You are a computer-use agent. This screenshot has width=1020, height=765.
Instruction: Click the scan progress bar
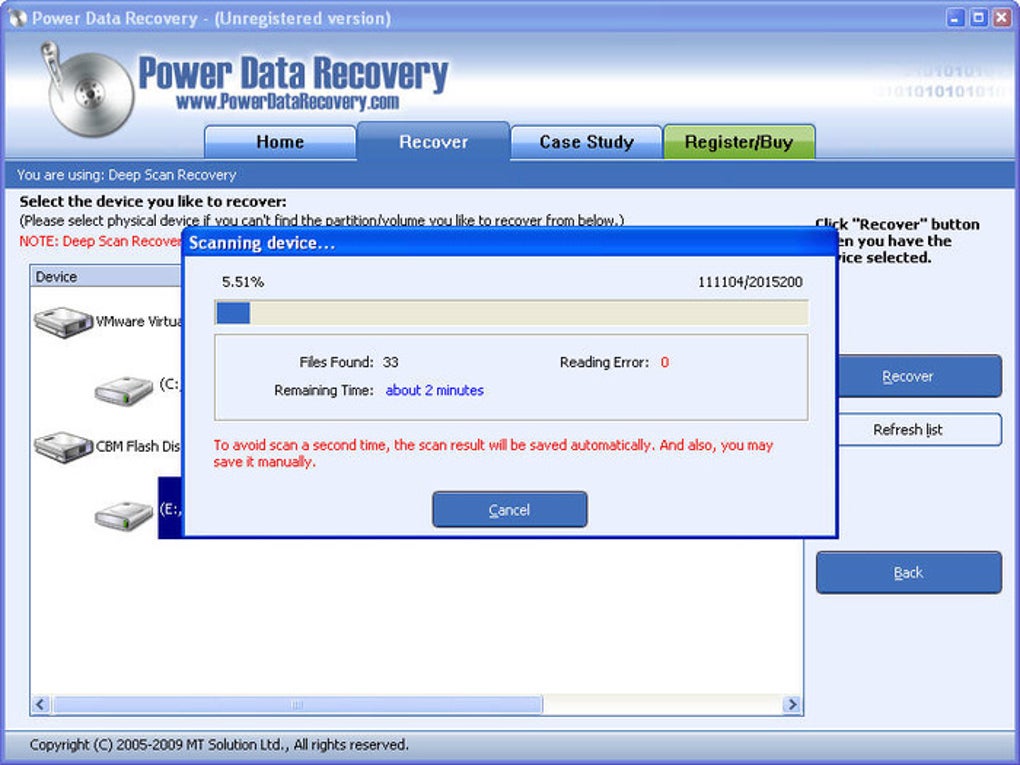pos(511,312)
